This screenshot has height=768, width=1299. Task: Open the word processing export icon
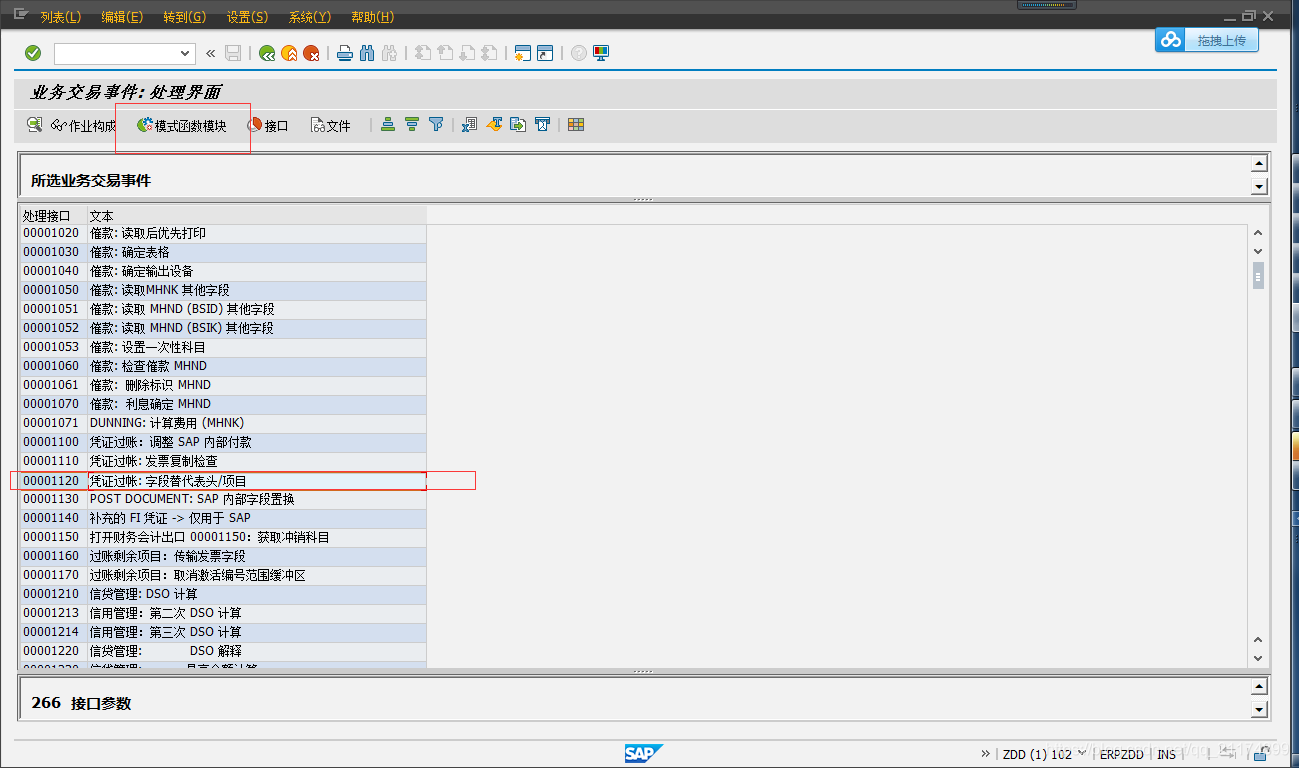(494, 125)
